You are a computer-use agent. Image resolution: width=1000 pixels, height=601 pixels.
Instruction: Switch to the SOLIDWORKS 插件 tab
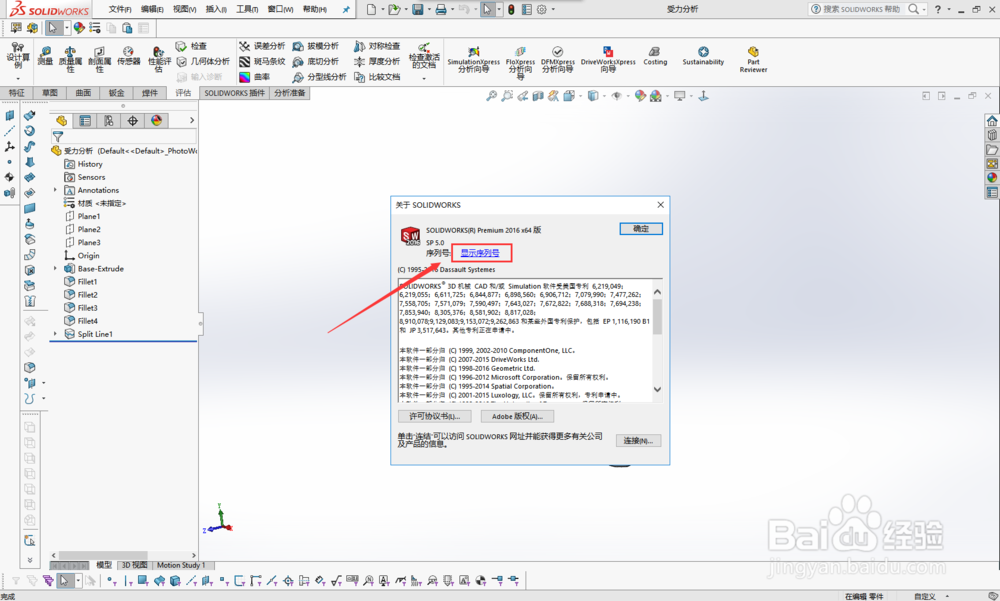point(234,93)
